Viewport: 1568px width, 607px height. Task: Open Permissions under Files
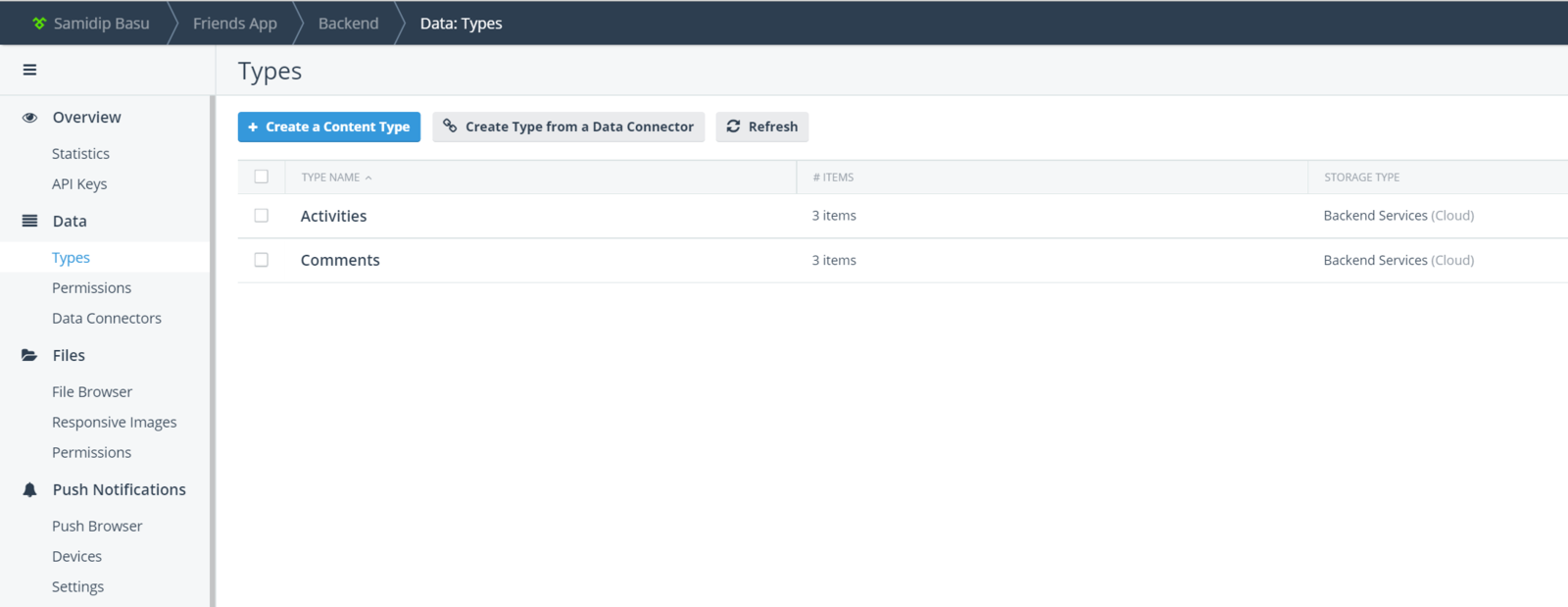pos(91,453)
